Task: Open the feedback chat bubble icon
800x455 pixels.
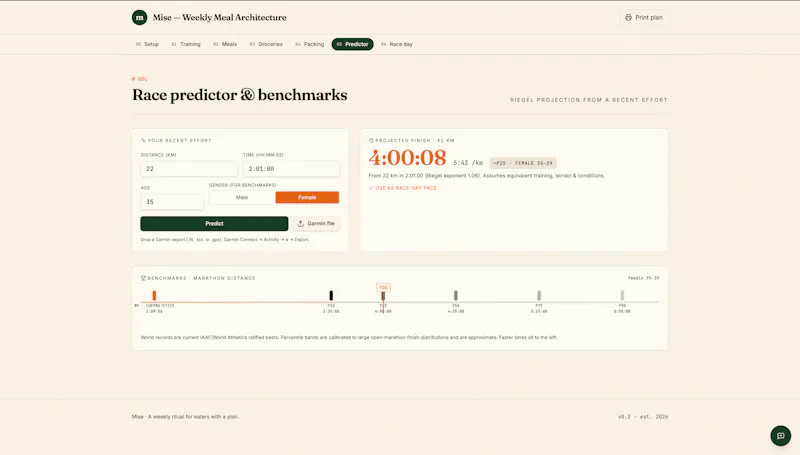Action: tap(780, 436)
